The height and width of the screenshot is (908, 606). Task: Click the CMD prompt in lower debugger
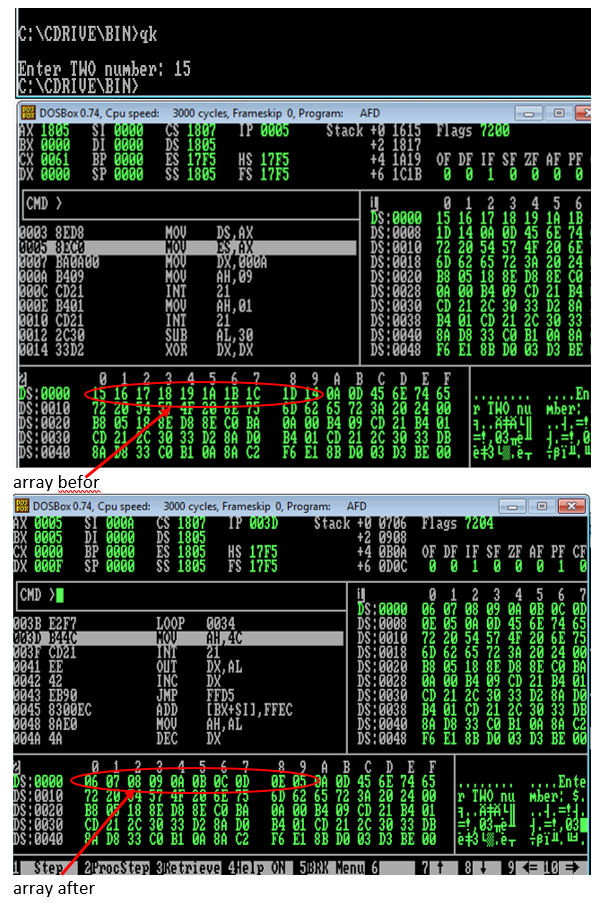point(42,596)
